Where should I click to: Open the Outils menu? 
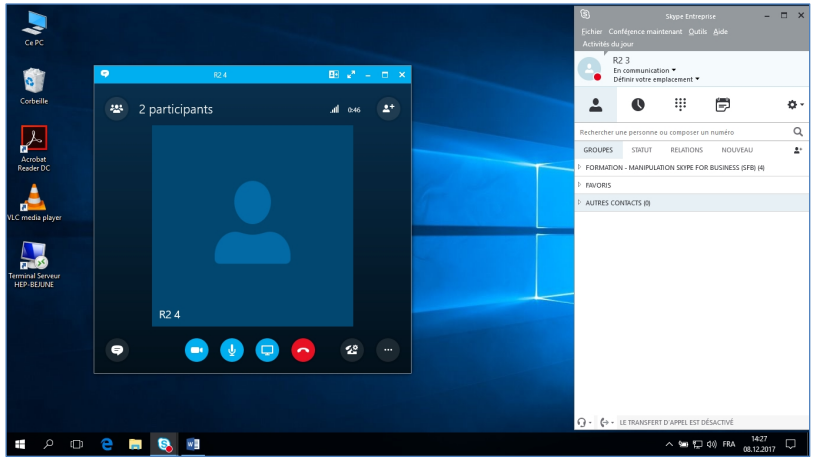[698, 32]
